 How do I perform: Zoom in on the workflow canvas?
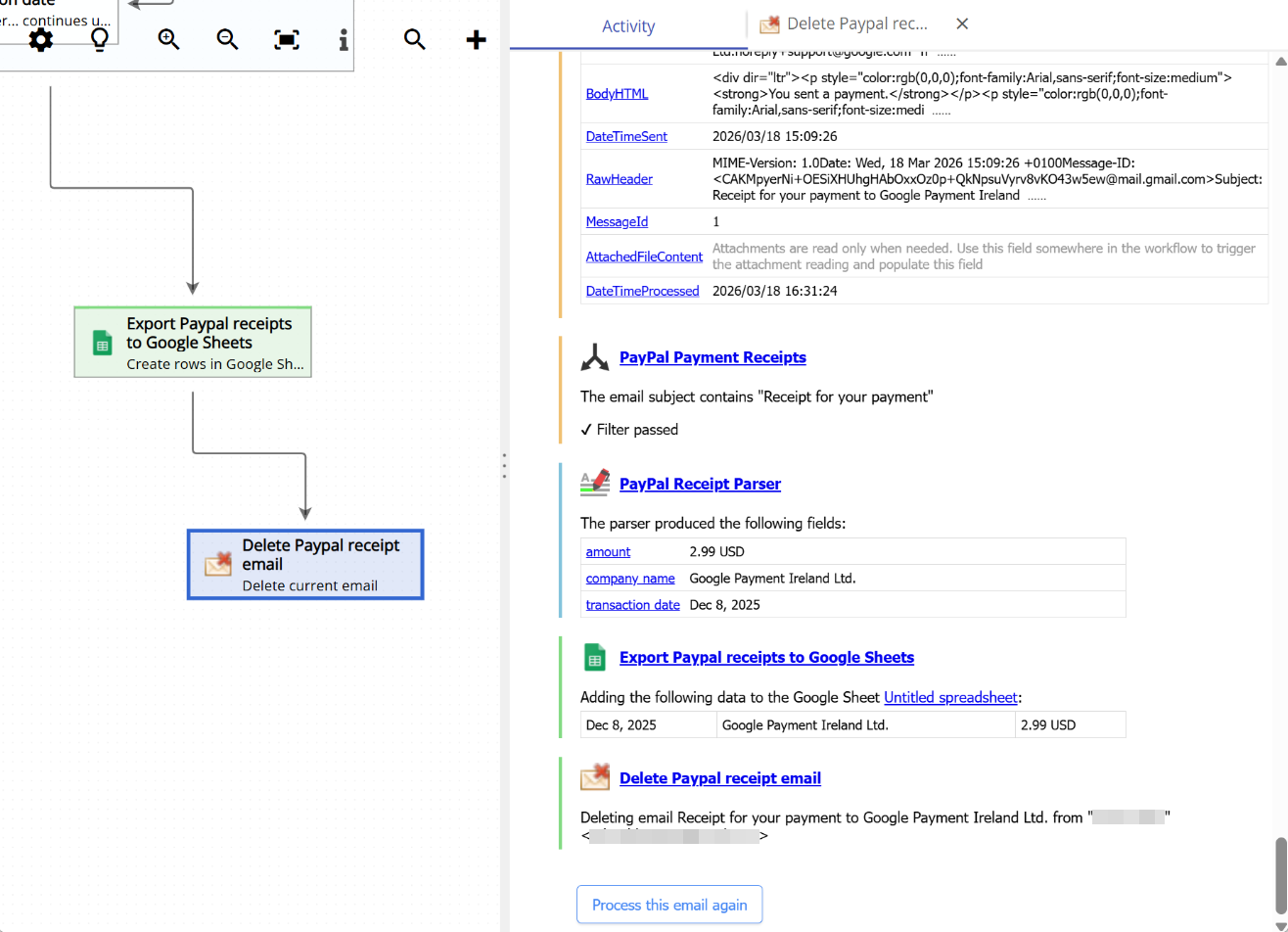[167, 39]
